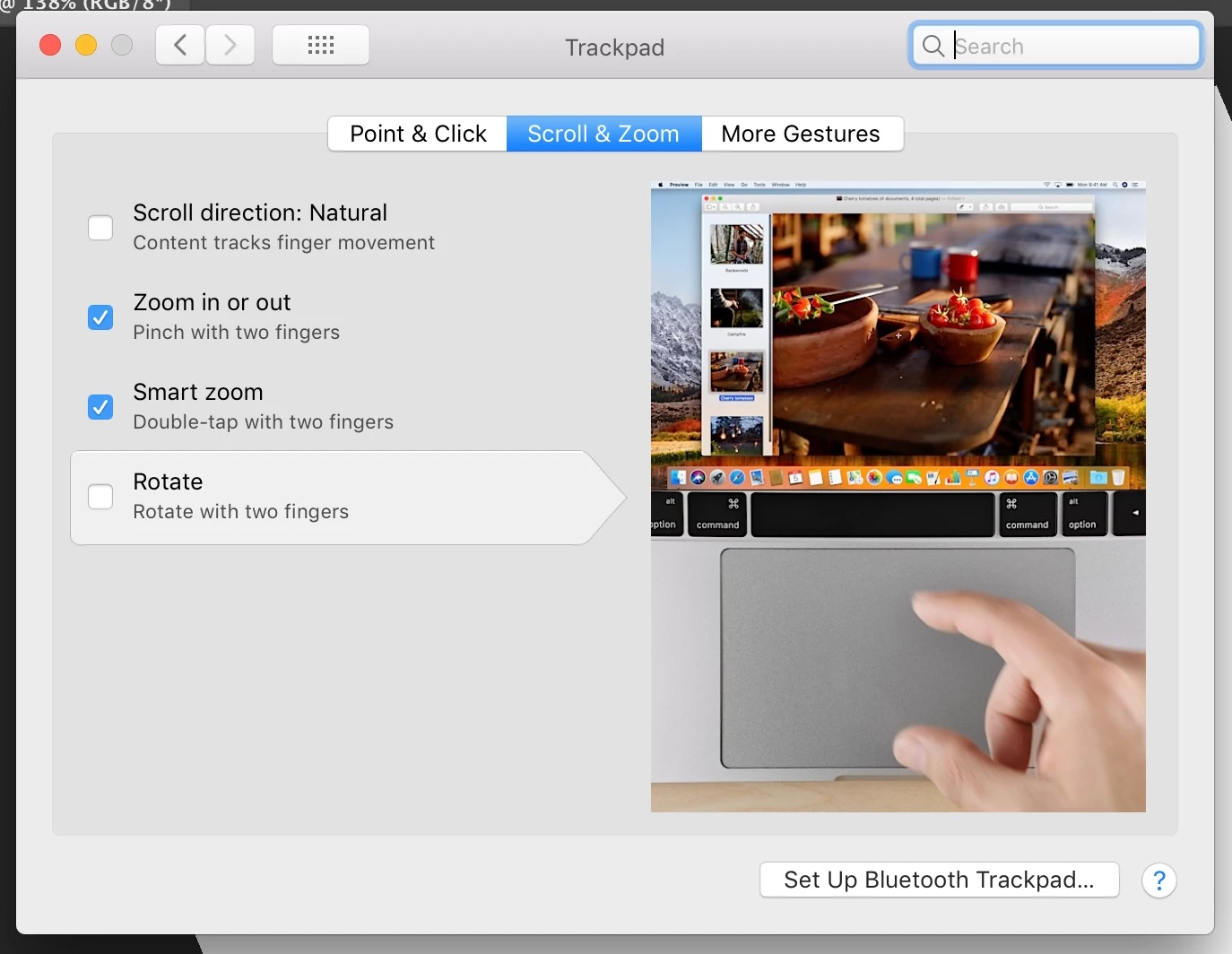
Task: Click the magnifying glass search icon
Action: [x=933, y=46]
